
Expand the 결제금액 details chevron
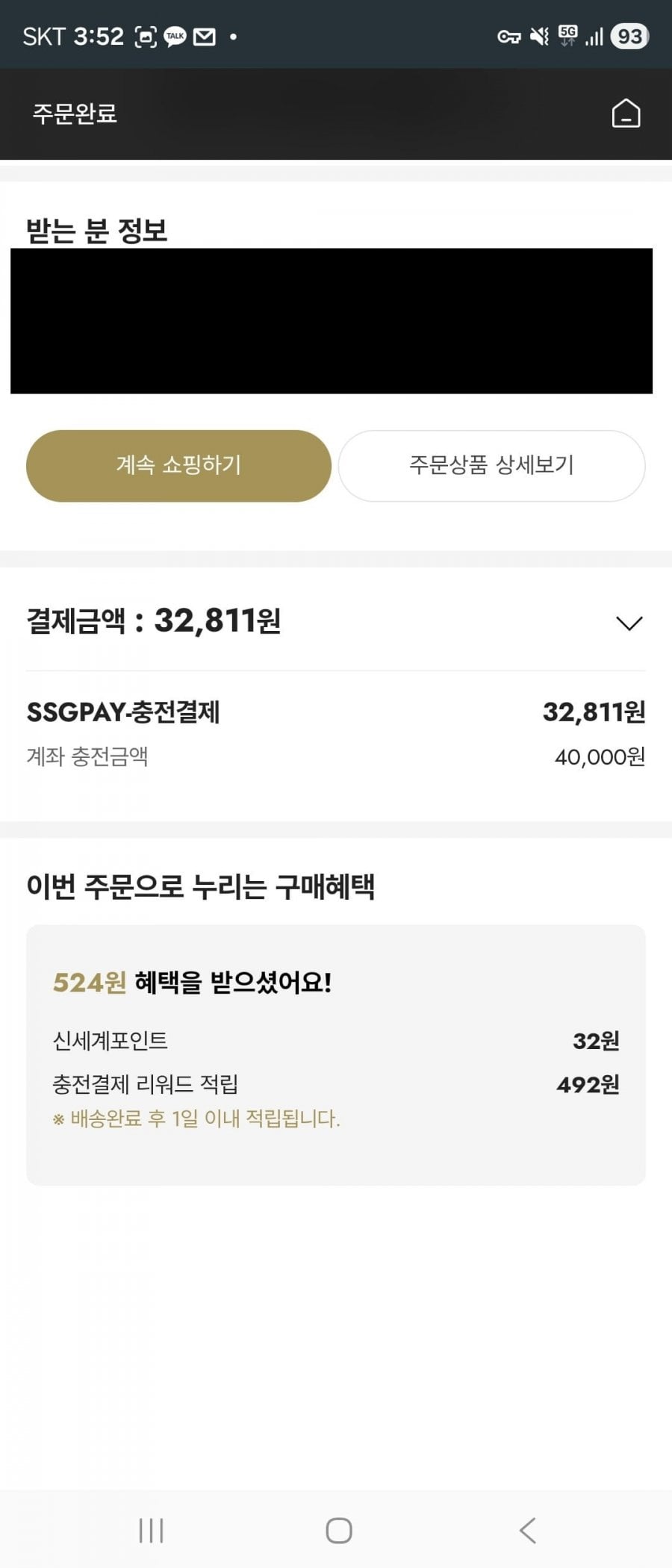(x=629, y=623)
